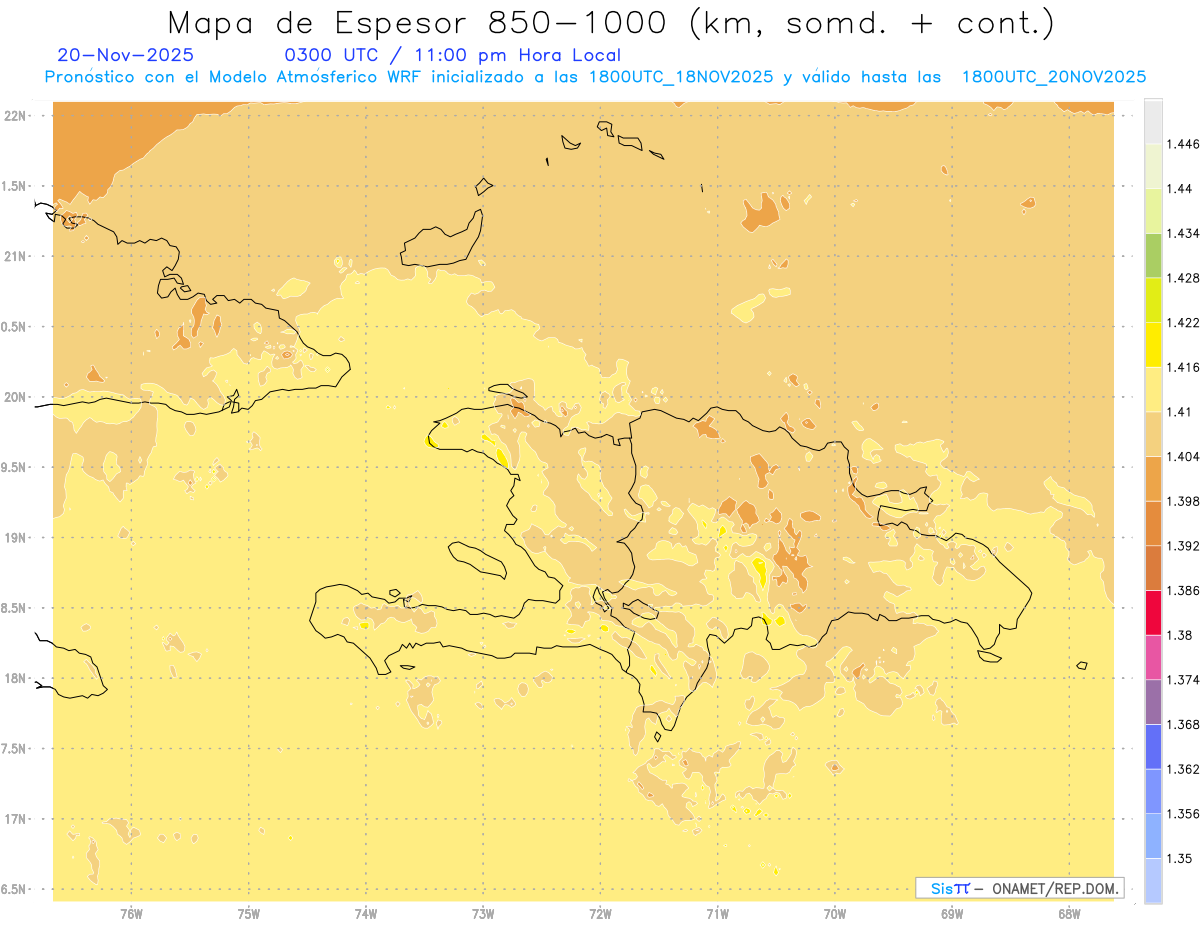
Task: Pick the pale yellow segment between 1.41 and 1.416
Action: coord(1153,389)
